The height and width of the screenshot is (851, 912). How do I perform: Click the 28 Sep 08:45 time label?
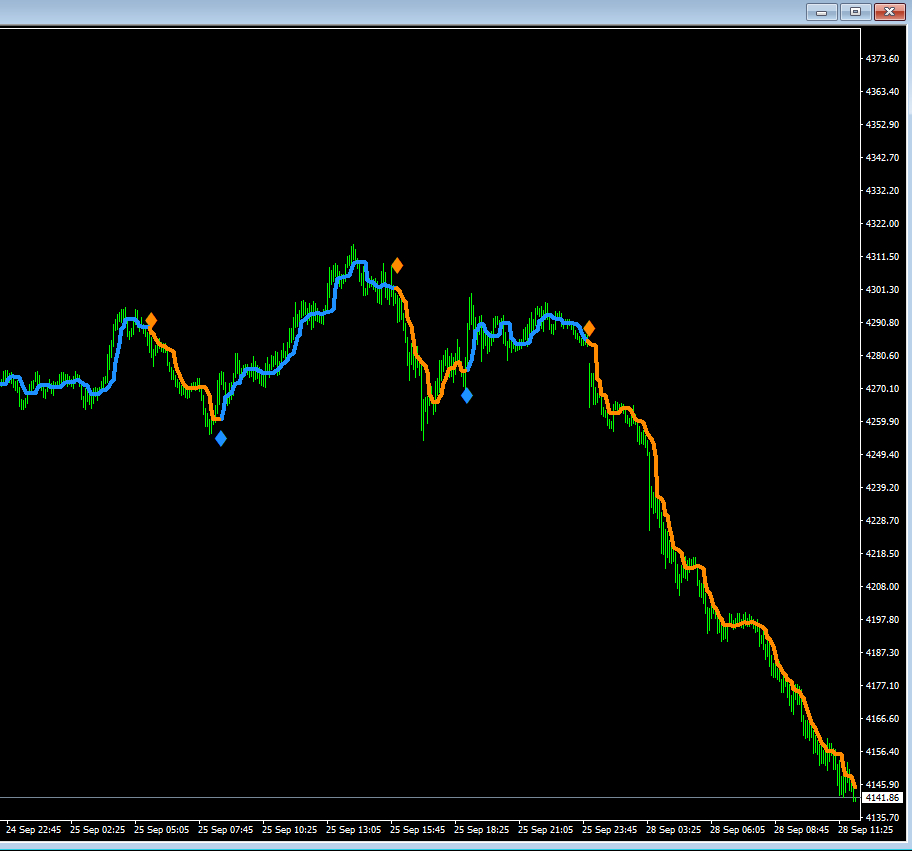coord(801,830)
